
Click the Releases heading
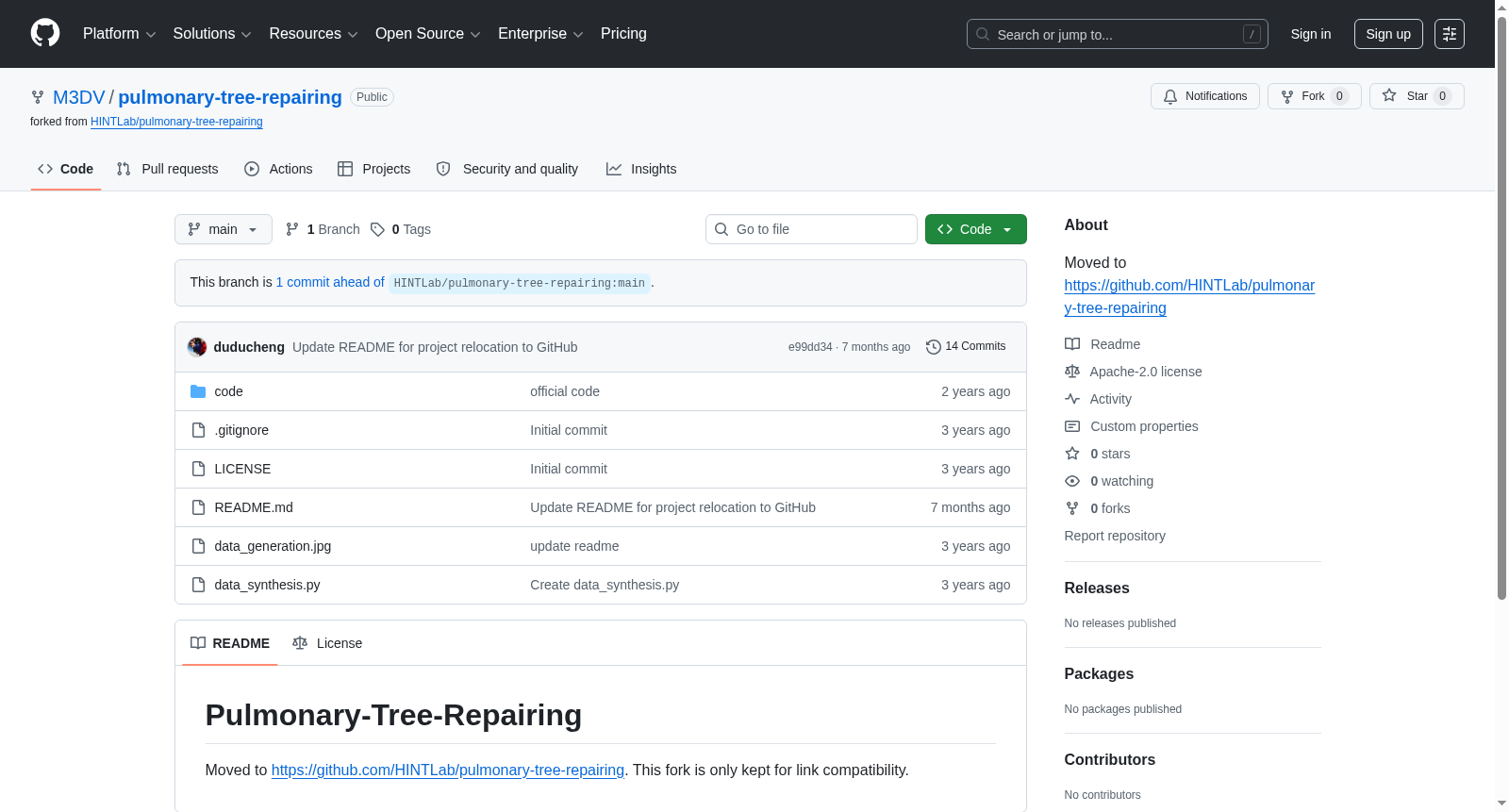click(x=1097, y=588)
